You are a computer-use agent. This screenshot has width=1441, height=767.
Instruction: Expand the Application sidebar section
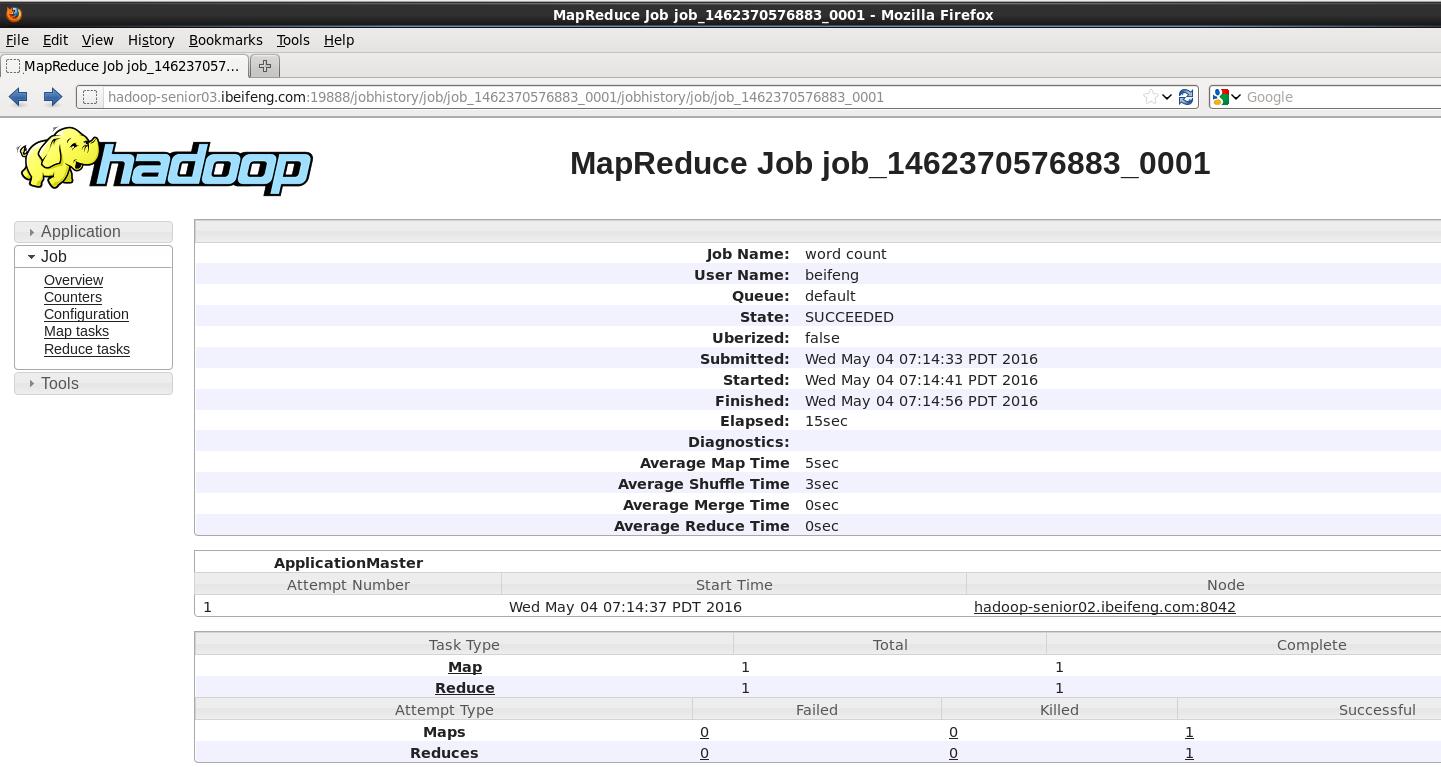click(93, 231)
